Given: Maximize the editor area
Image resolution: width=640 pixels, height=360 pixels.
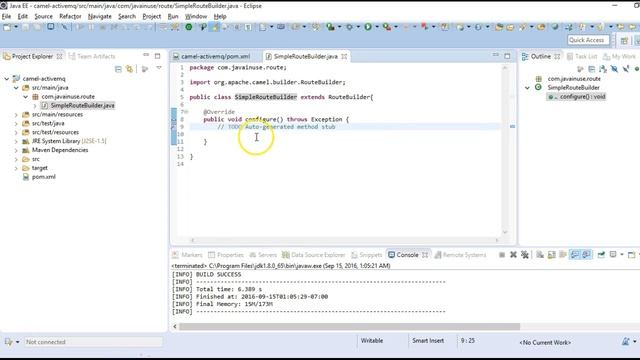Looking at the screenshot, I should pyautogui.click(x=507, y=56).
